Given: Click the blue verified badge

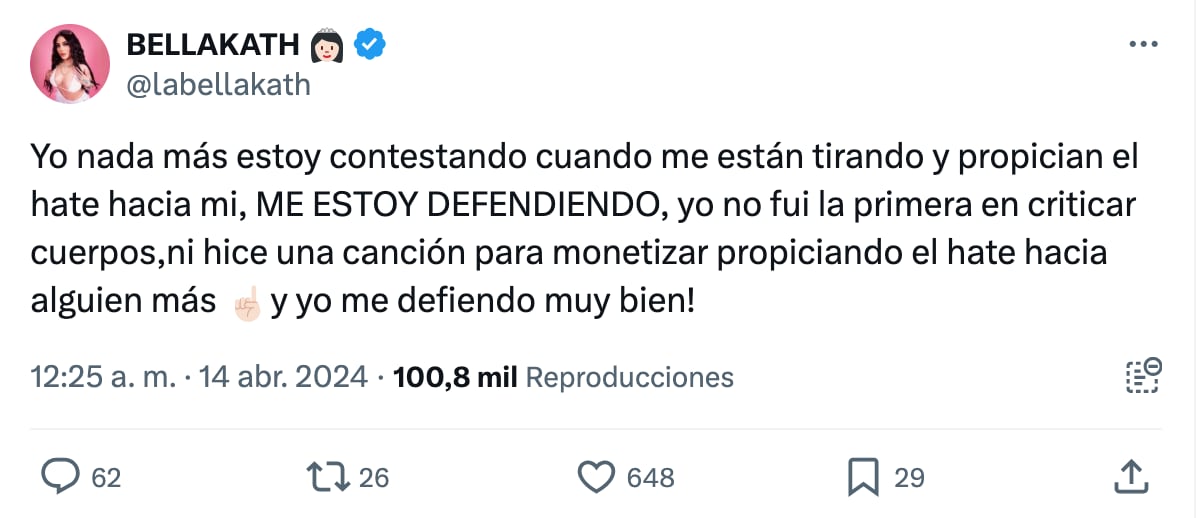Looking at the screenshot, I should click(x=372, y=44).
